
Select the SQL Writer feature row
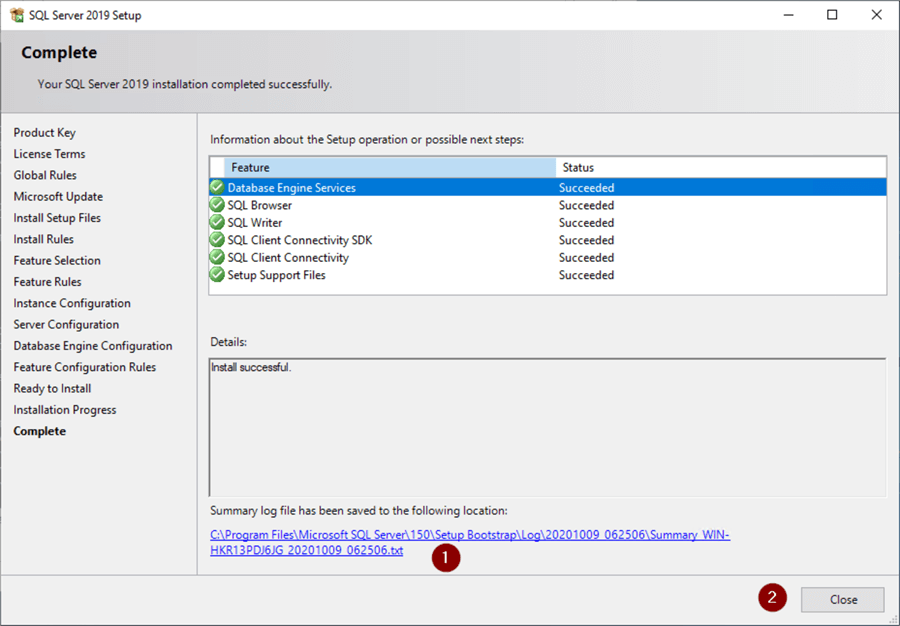(548, 222)
